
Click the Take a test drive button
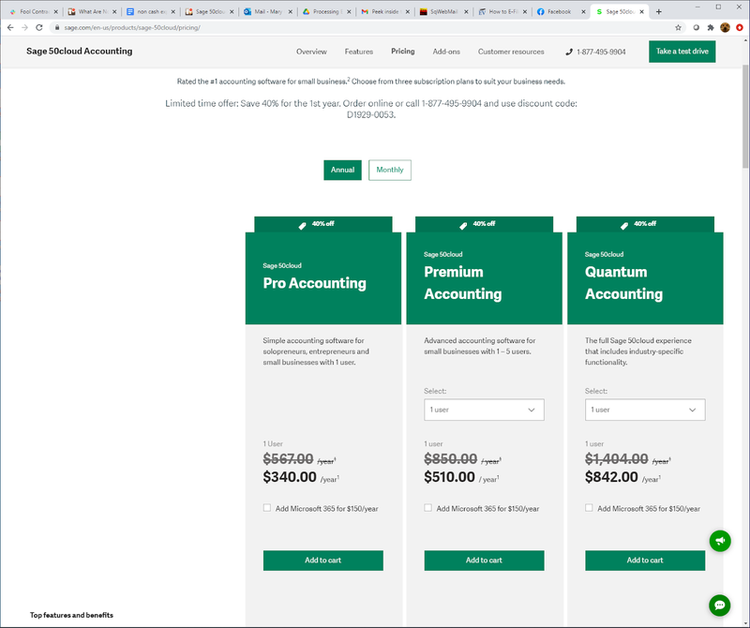pyautogui.click(x=682, y=51)
